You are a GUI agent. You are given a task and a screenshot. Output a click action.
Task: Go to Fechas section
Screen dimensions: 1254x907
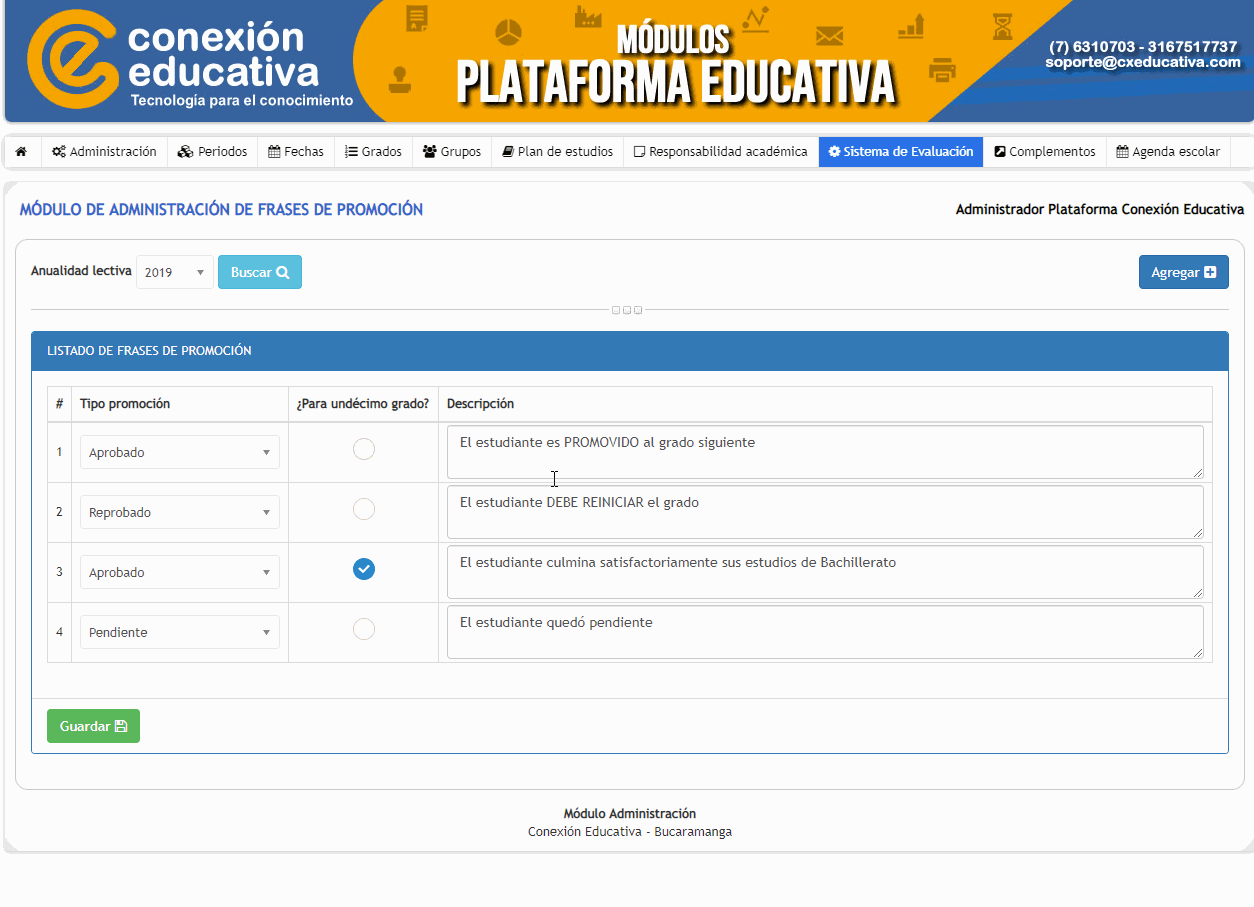[x=296, y=152]
